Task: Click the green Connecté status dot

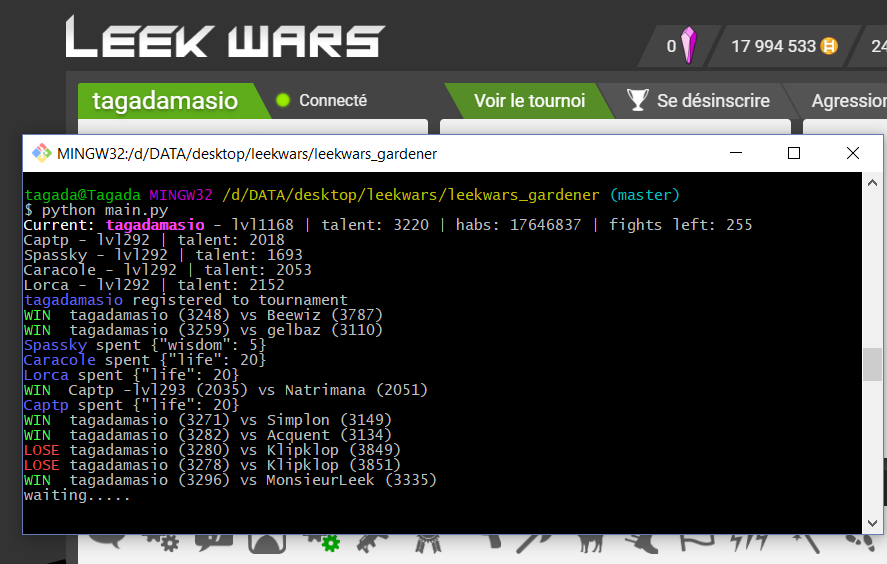Action: point(283,100)
